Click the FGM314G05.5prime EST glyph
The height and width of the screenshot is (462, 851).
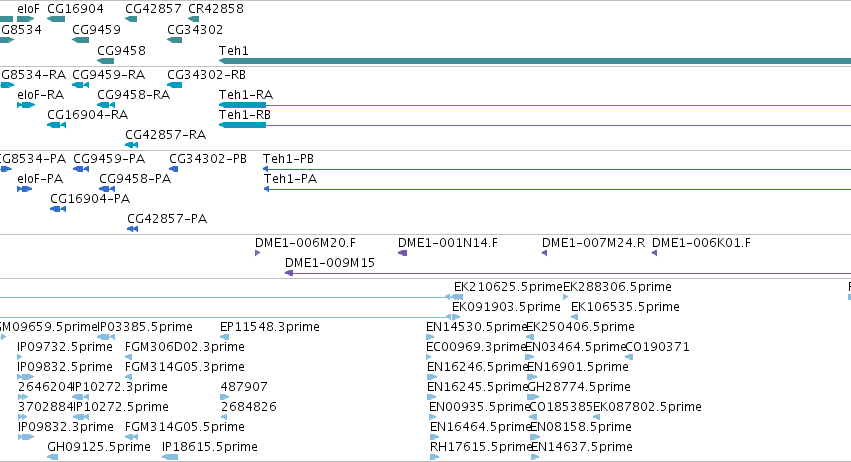click(131, 437)
